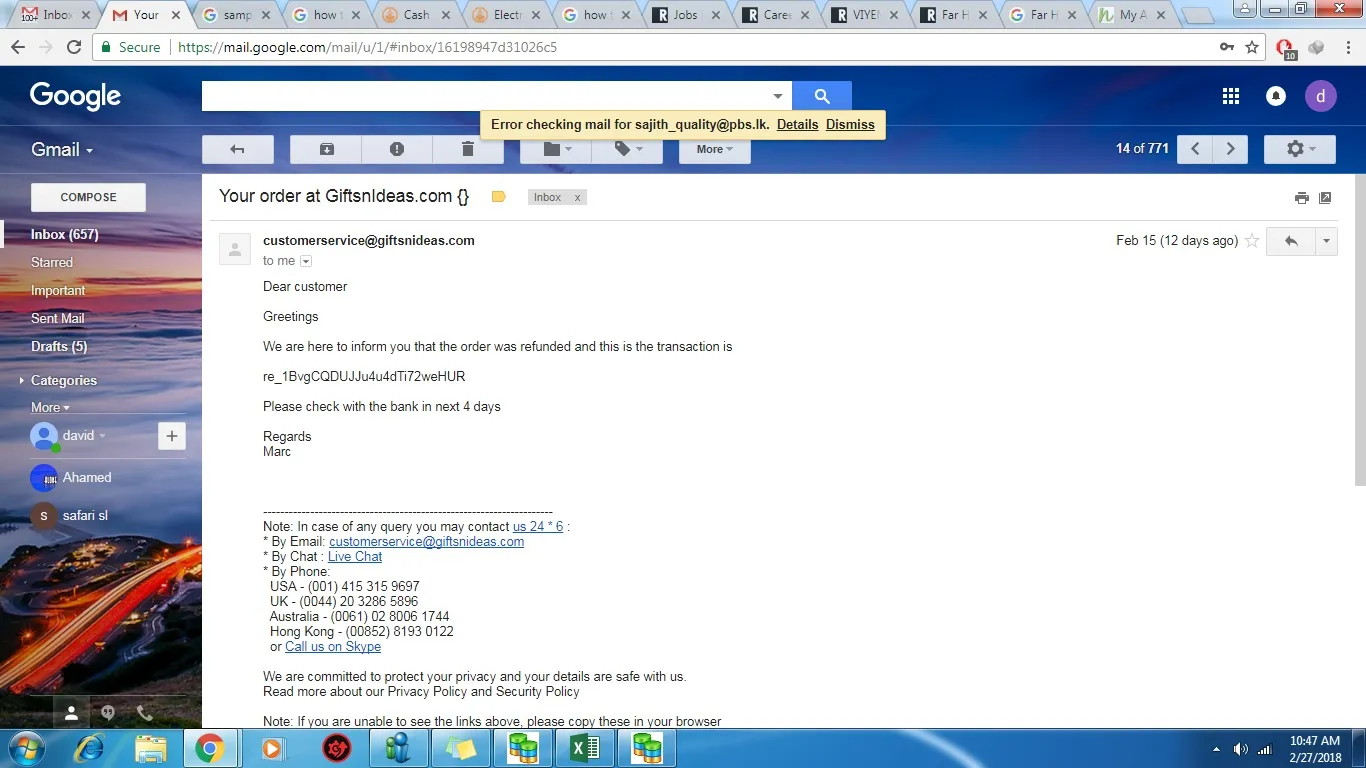Screen dimensions: 1366x768
Task: Open the Labels tag dropdown
Action: pos(627,149)
